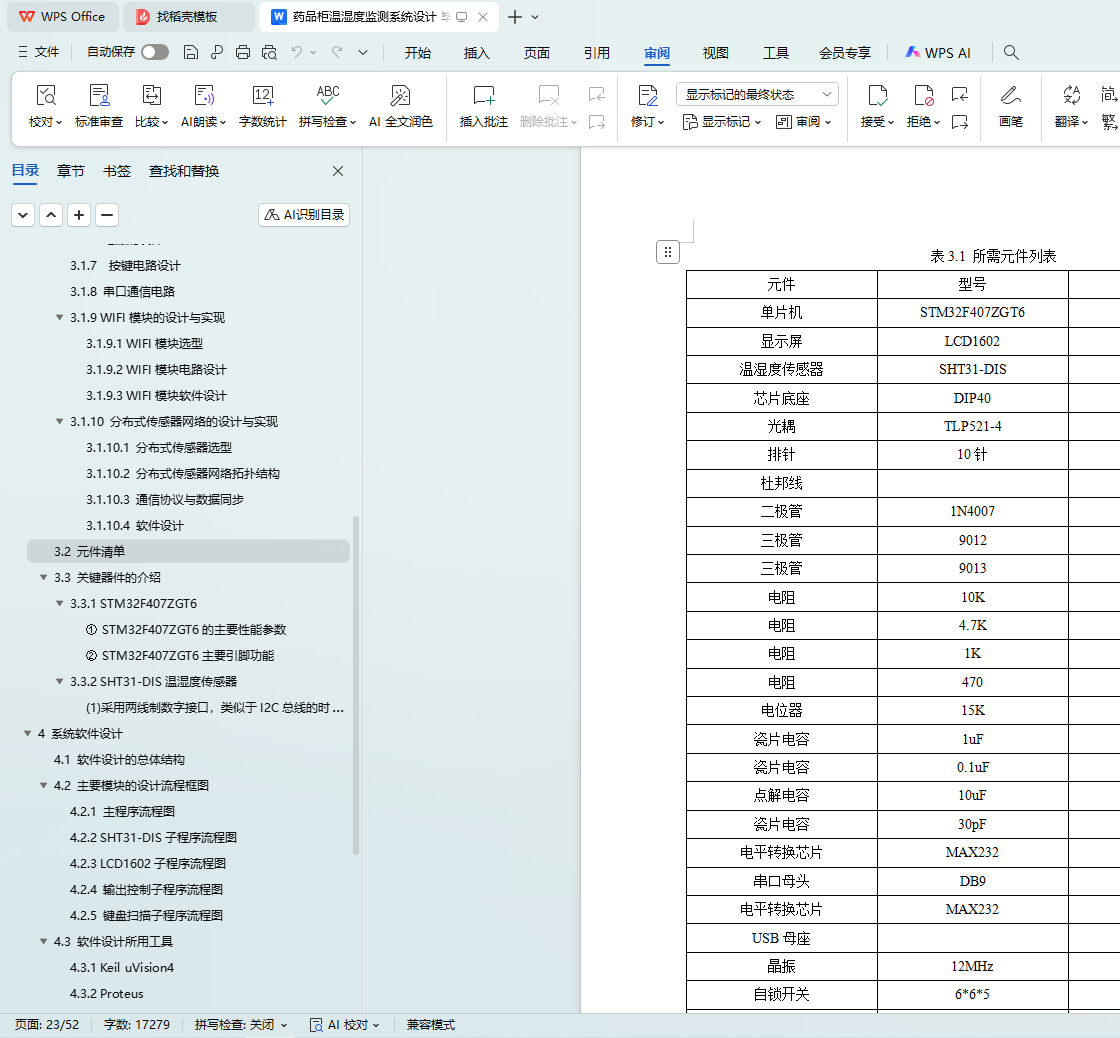Select the 画笔 pen tool
This screenshot has width=1120, height=1038.
pyautogui.click(x=1011, y=97)
